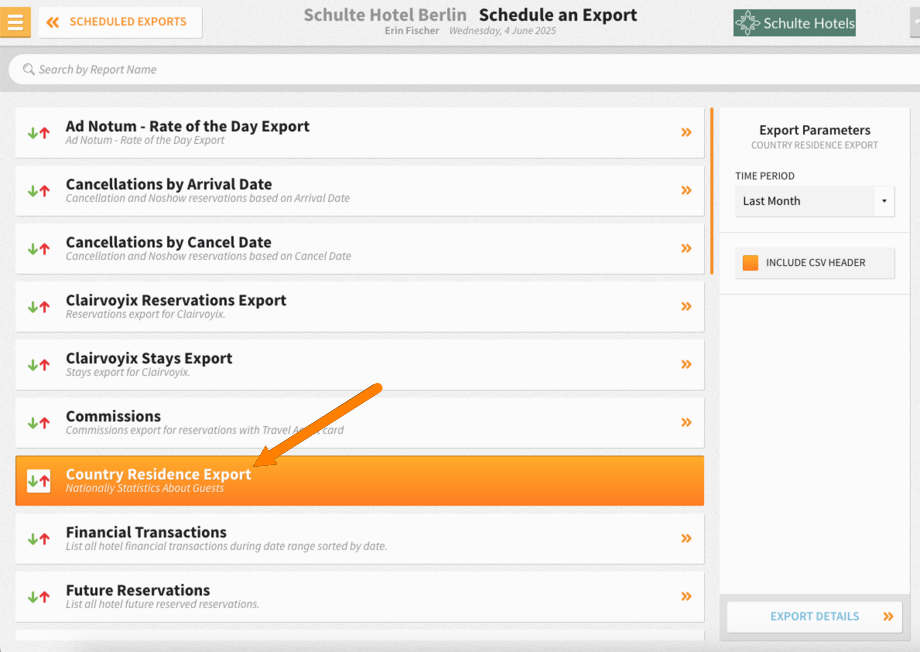Toggle the Include CSV Header checkbox
The width and height of the screenshot is (920, 652).
coord(750,263)
